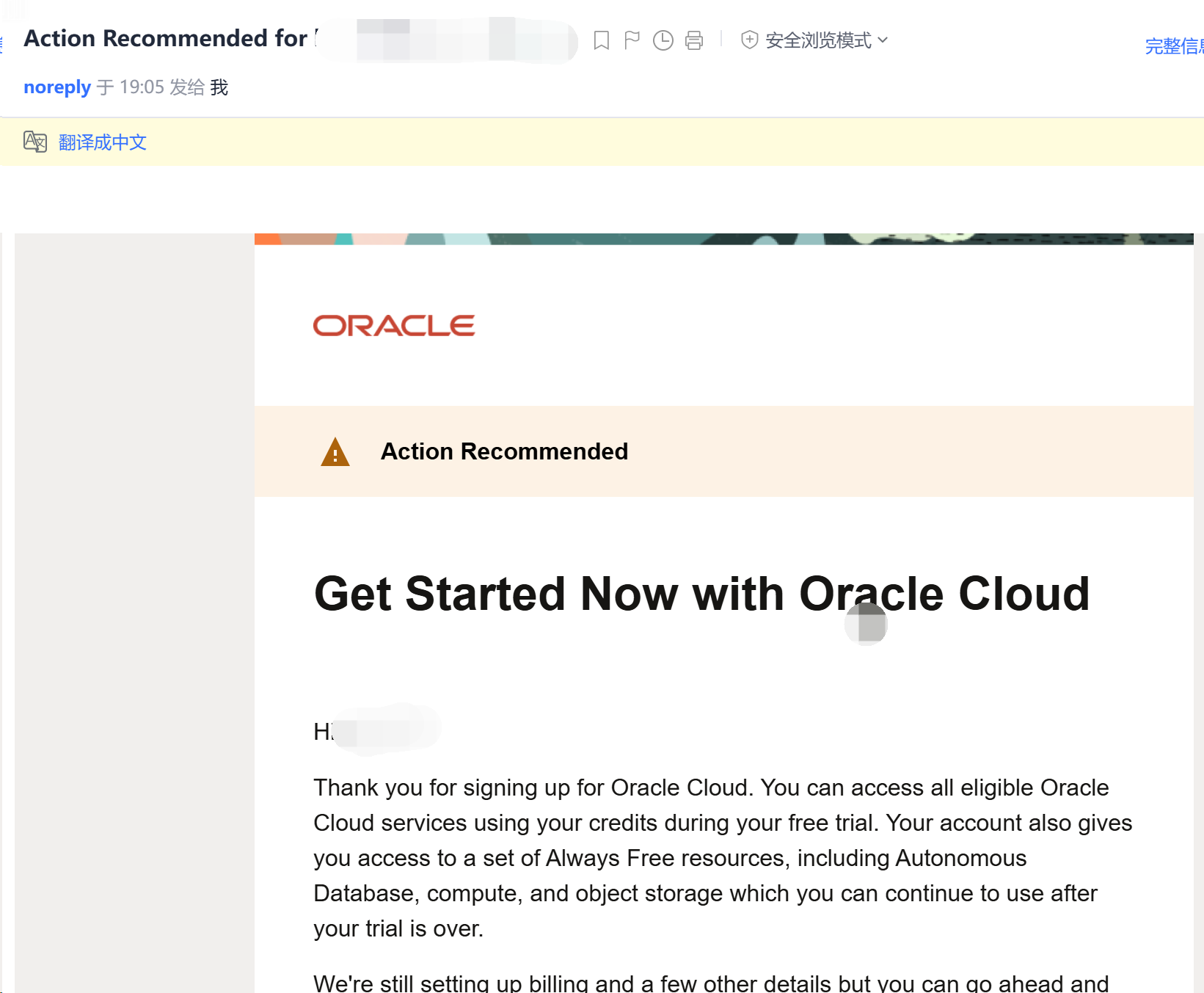Click the 翻译成中文 link
Image resolution: width=1204 pixels, height=993 pixels.
click(x=103, y=142)
